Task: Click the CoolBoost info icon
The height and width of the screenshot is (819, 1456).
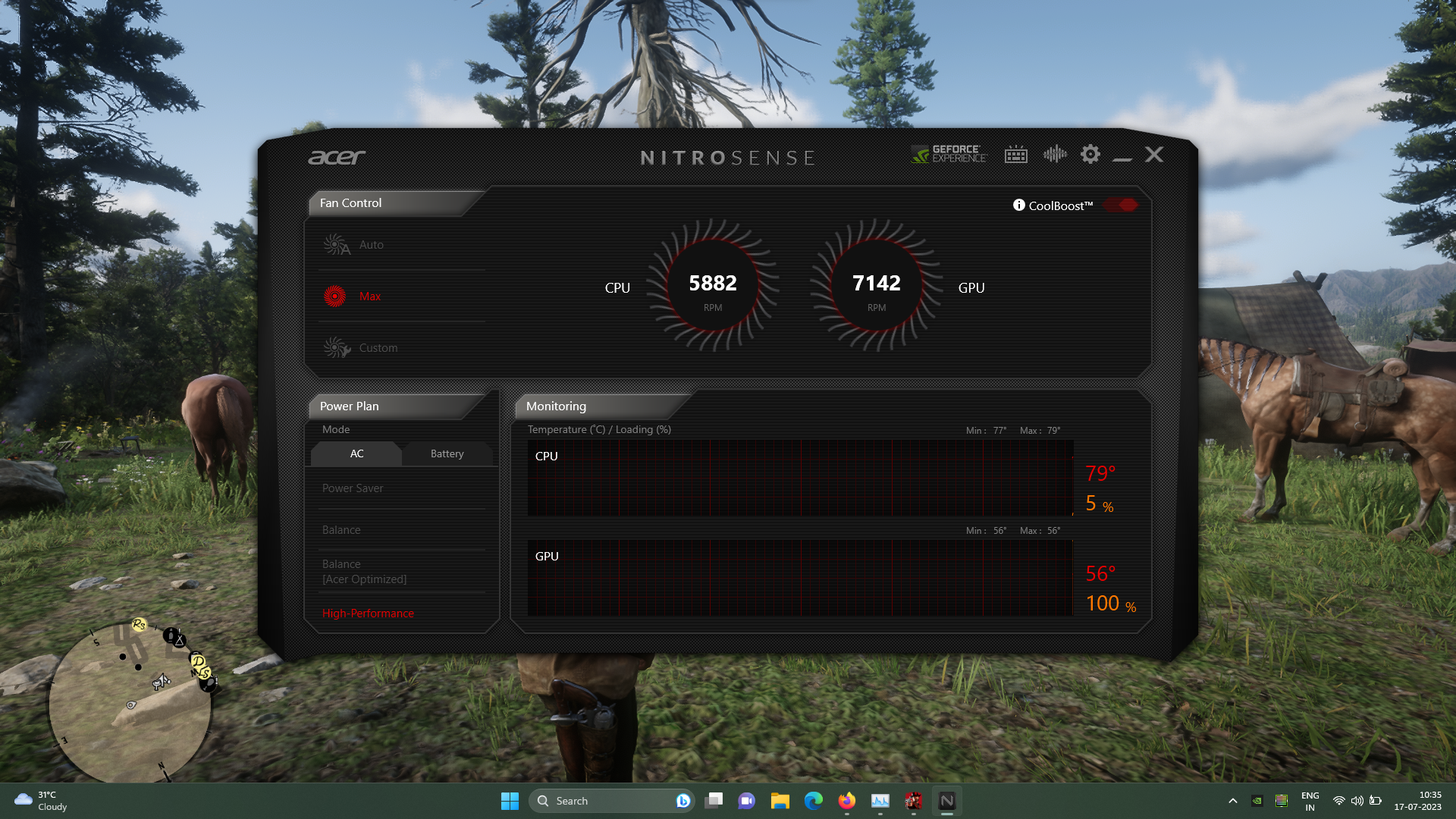Action: [x=1019, y=206]
